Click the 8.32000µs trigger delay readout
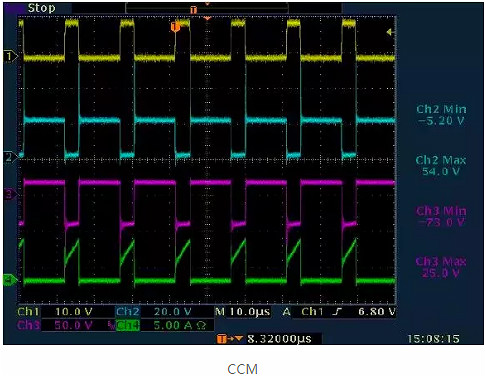This screenshot has height=376, width=486. click(279, 339)
